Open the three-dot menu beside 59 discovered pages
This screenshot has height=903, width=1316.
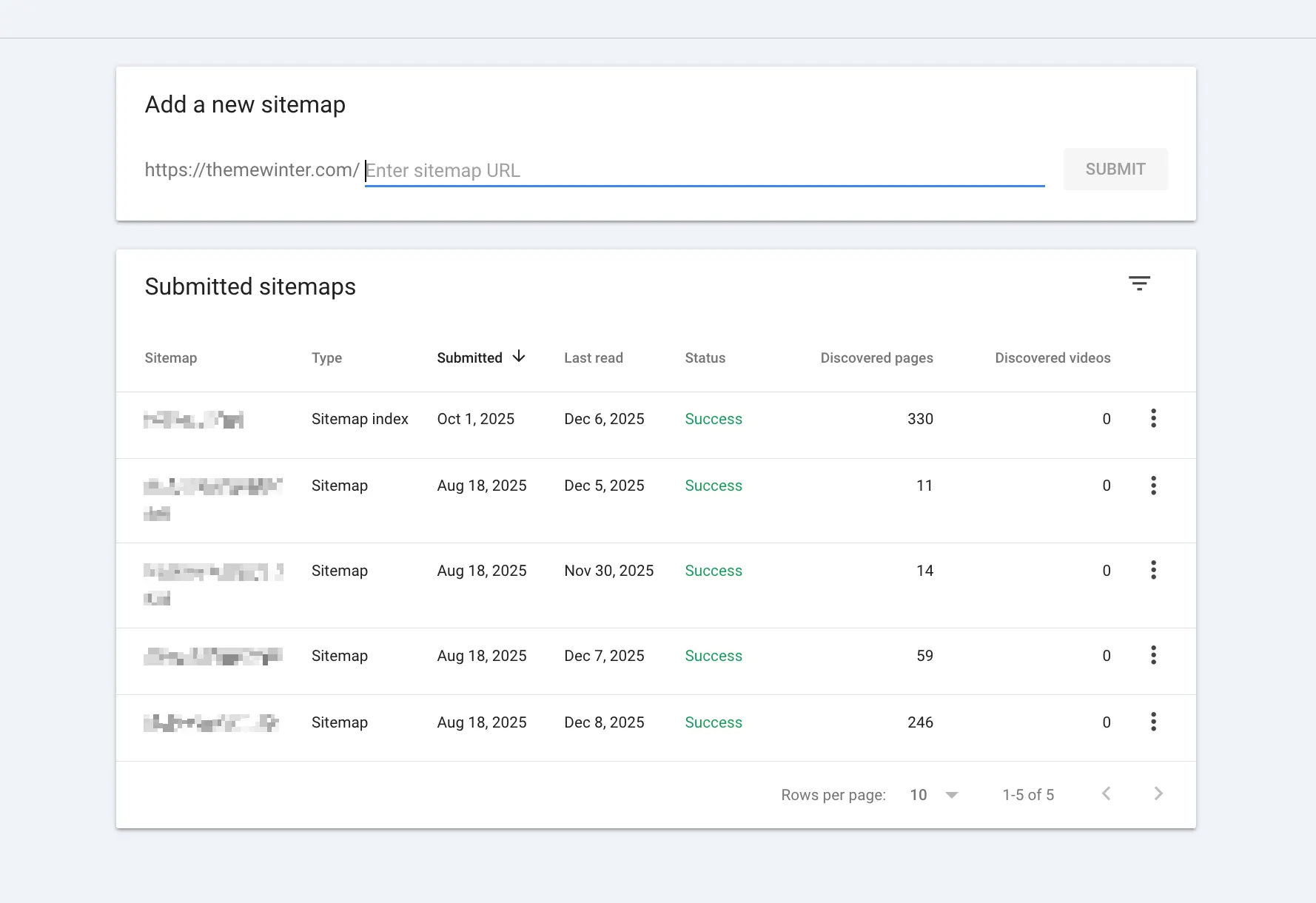pyautogui.click(x=1153, y=655)
